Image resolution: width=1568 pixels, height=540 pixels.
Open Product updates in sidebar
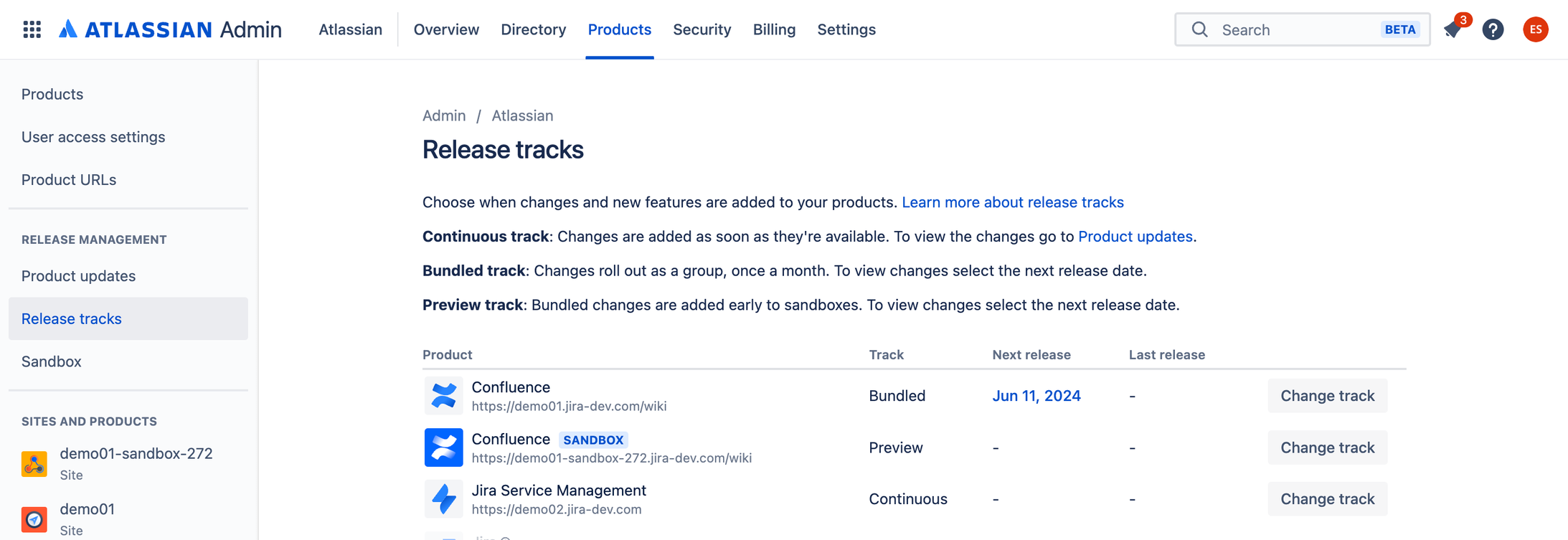[128, 276]
